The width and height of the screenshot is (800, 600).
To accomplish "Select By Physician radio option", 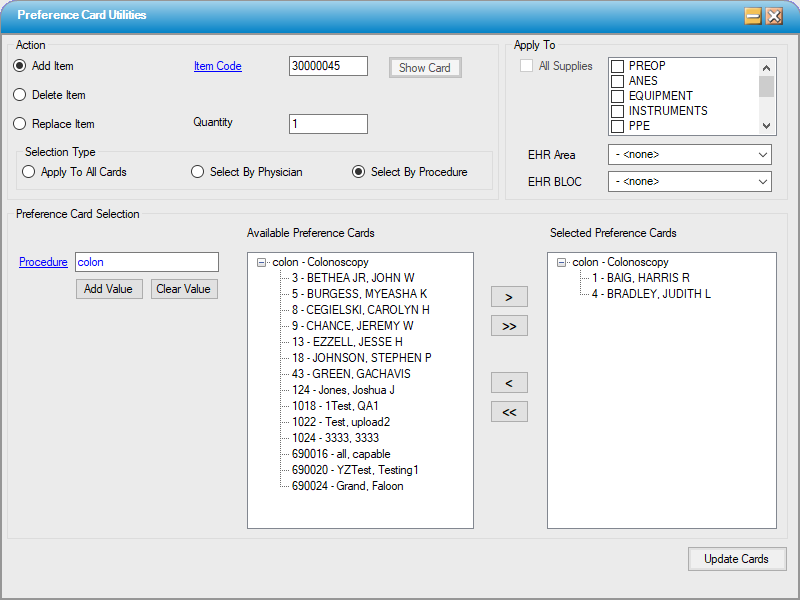I will (198, 172).
